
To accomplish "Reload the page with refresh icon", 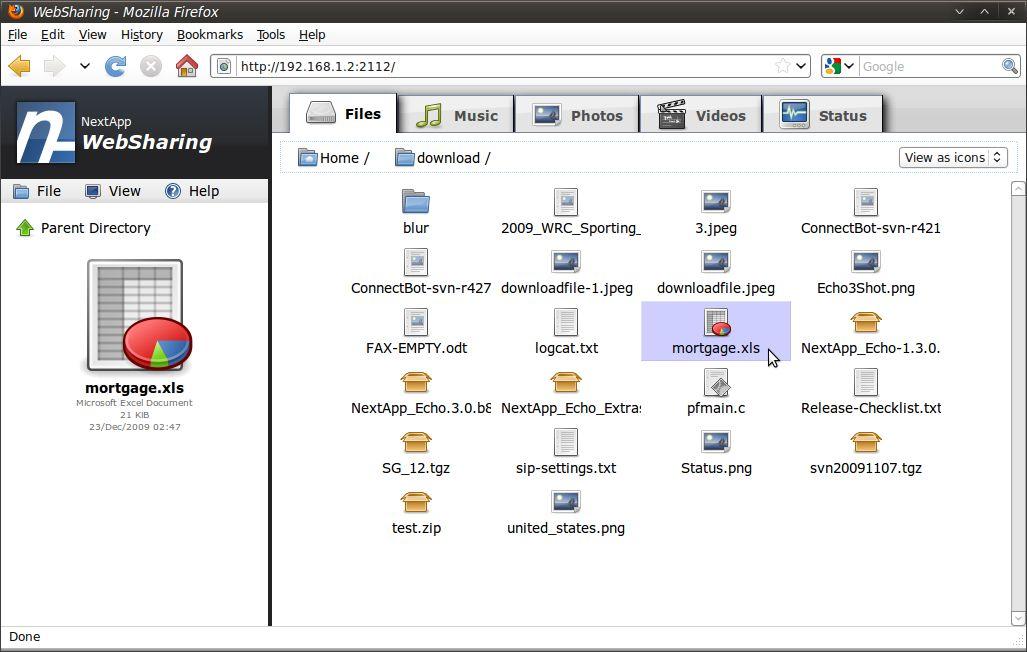I will pyautogui.click(x=115, y=66).
